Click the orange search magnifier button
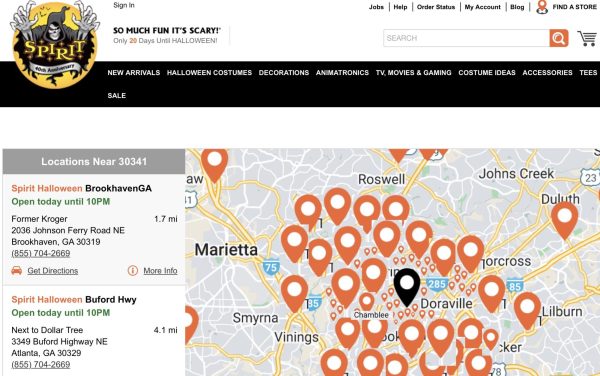This screenshot has width=600, height=376. (559, 38)
